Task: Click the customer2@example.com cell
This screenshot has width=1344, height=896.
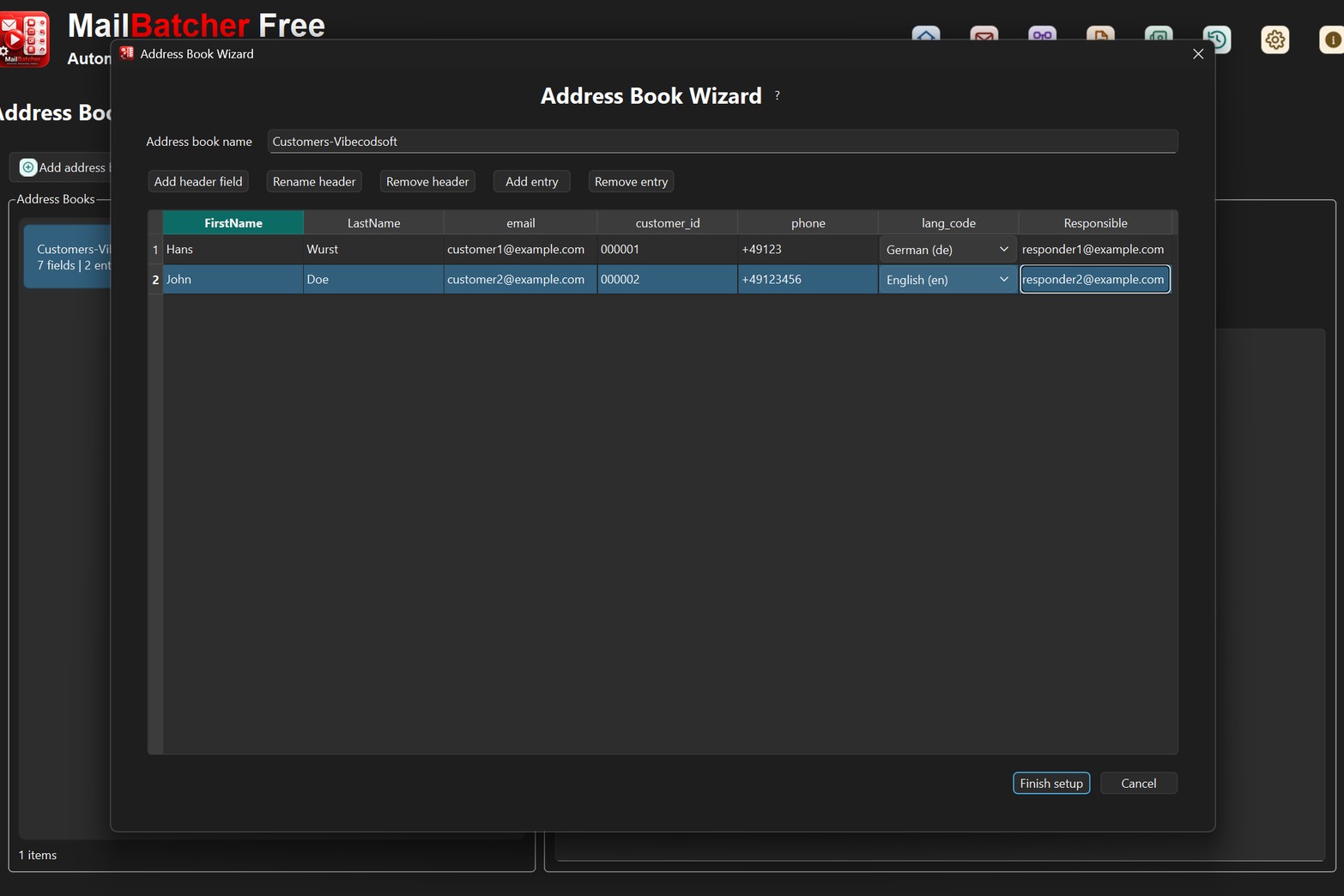Action: [521, 280]
